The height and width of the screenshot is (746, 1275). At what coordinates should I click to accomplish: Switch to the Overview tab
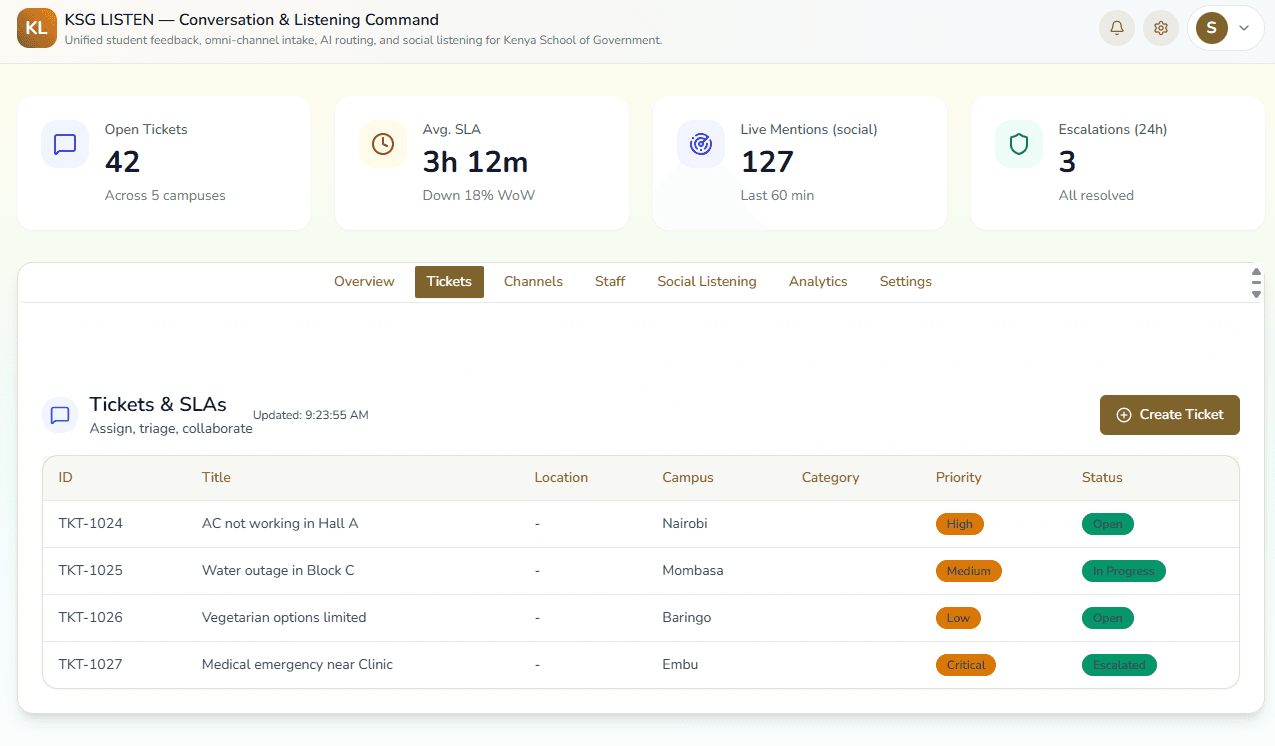coord(364,282)
